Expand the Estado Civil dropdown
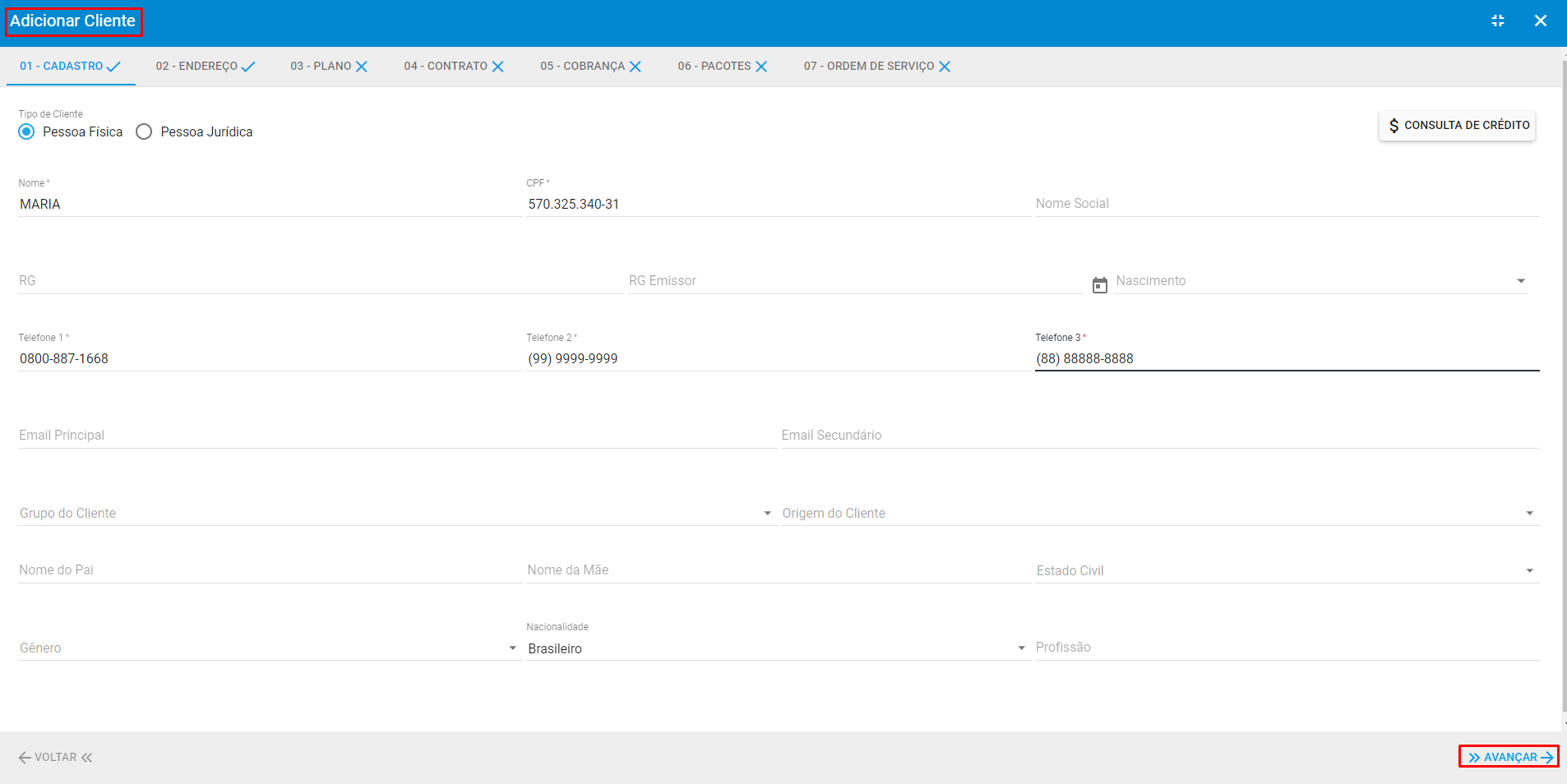The width and height of the screenshot is (1567, 784). [x=1529, y=570]
